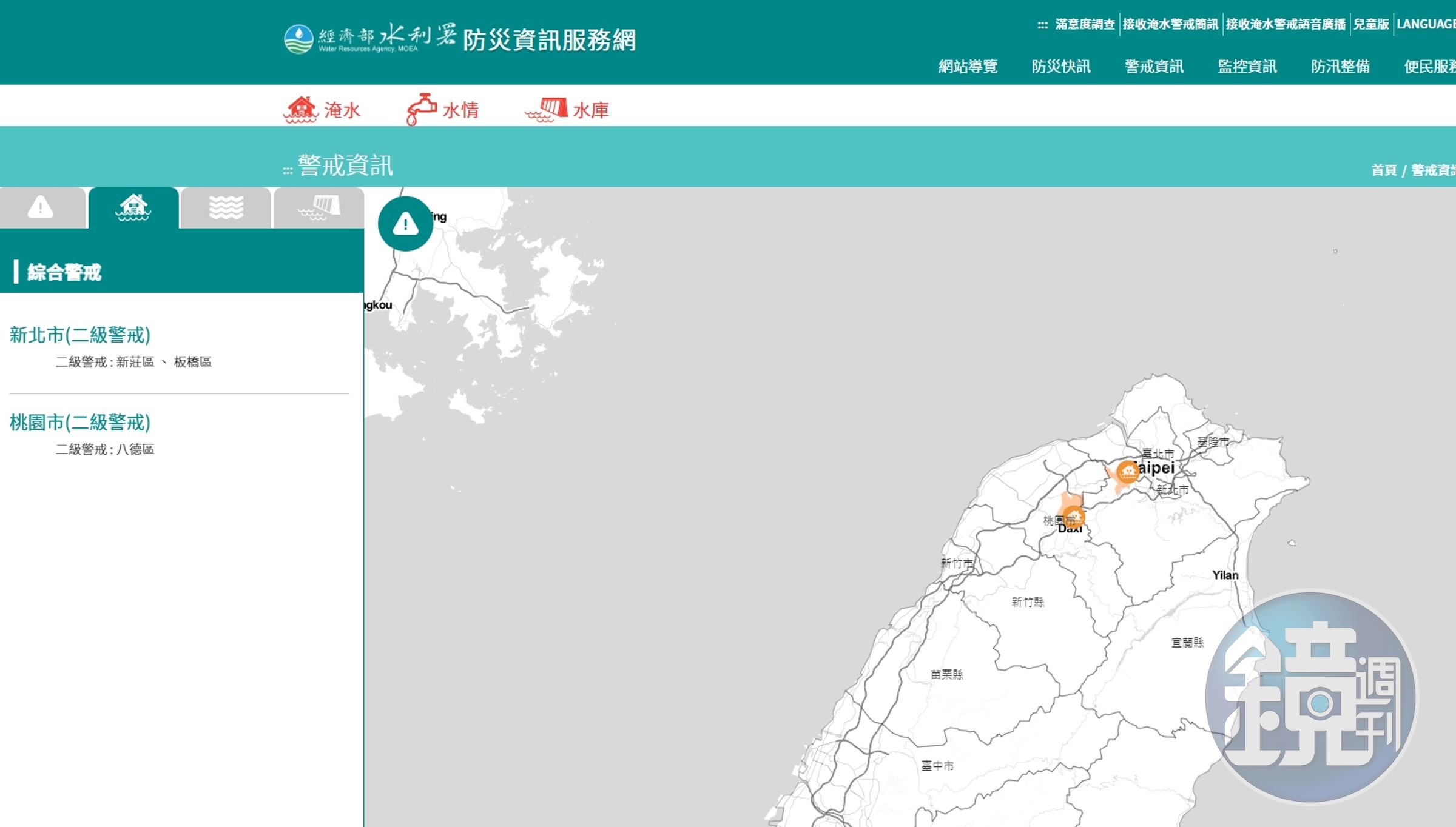
Task: Open 網站導覽 menu
Action: (968, 66)
